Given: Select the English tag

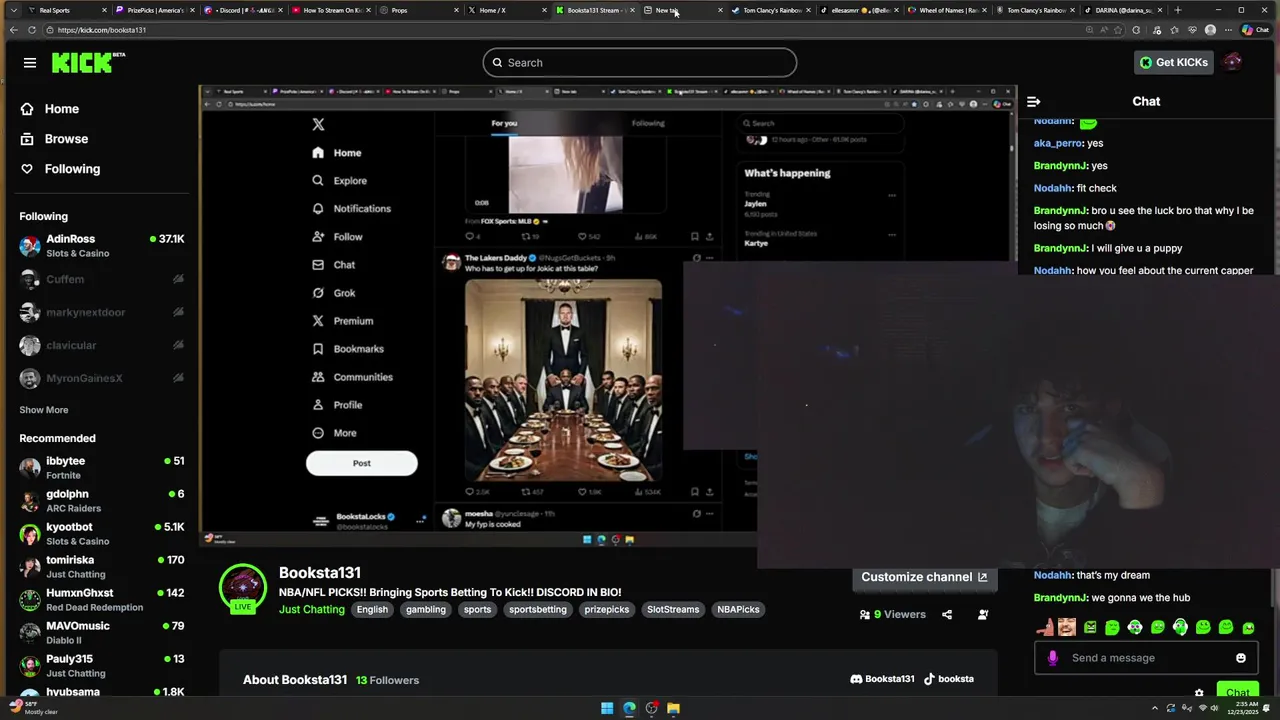Looking at the screenshot, I should click(372, 610).
